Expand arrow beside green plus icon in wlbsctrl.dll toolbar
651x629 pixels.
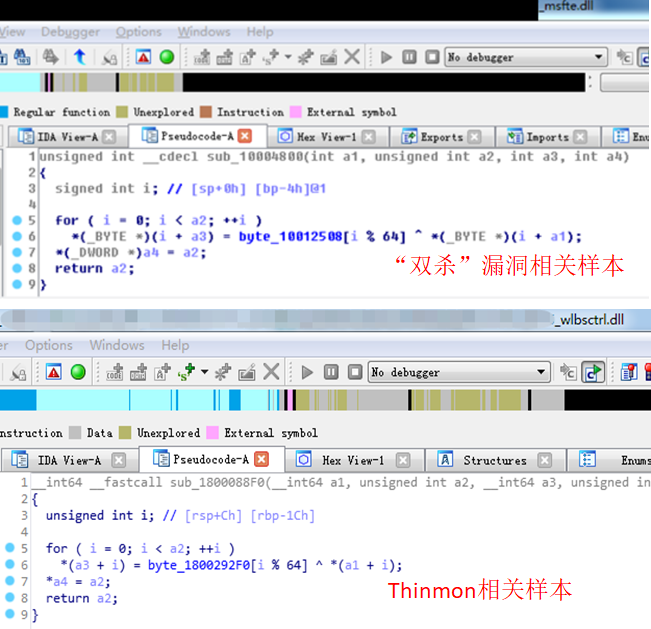pos(203,372)
